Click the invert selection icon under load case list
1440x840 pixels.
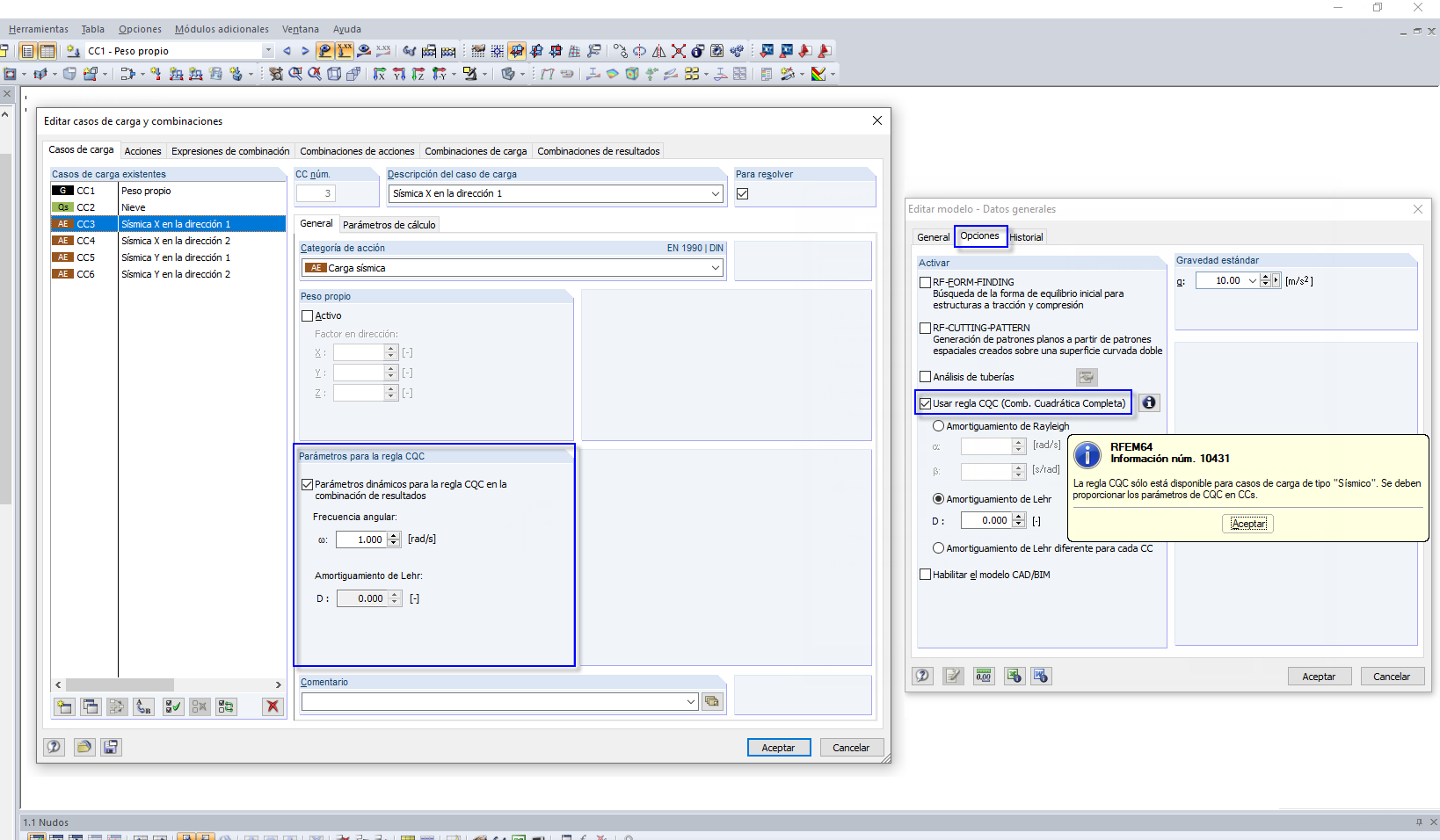pyautogui.click(x=226, y=706)
